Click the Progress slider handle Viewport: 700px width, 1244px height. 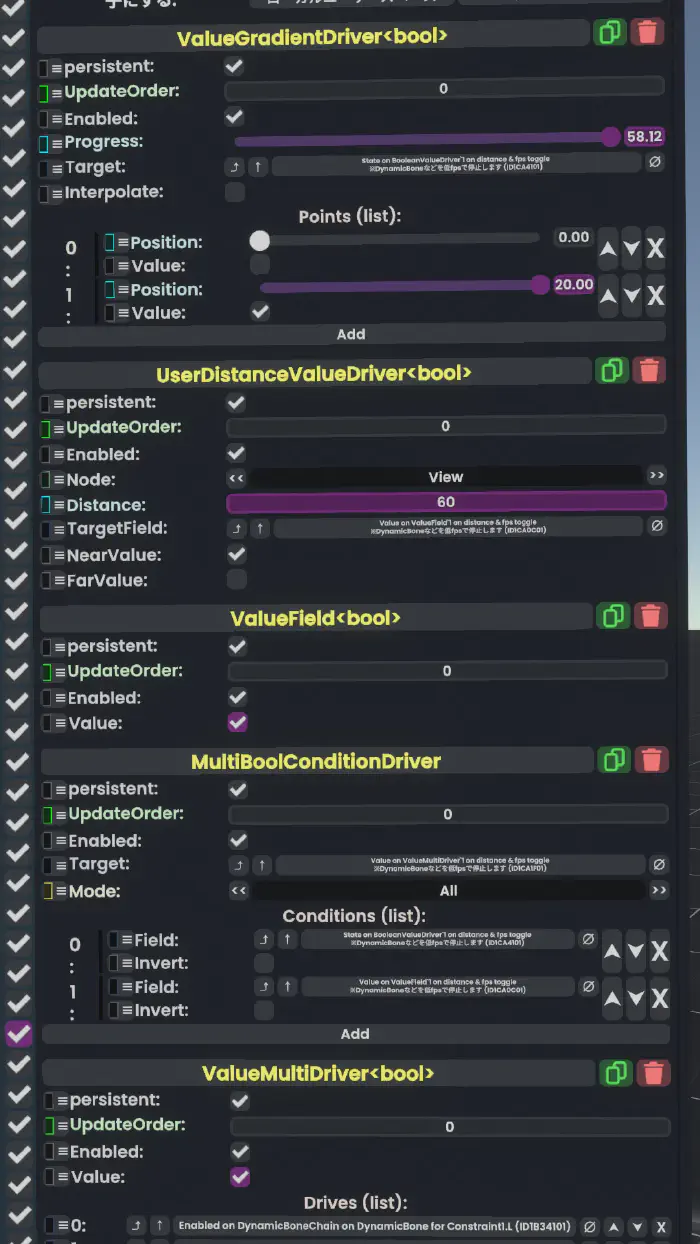tap(611, 137)
